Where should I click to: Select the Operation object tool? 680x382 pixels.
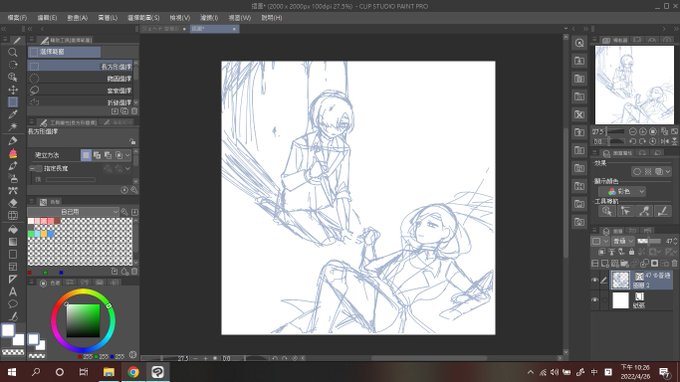point(13,77)
